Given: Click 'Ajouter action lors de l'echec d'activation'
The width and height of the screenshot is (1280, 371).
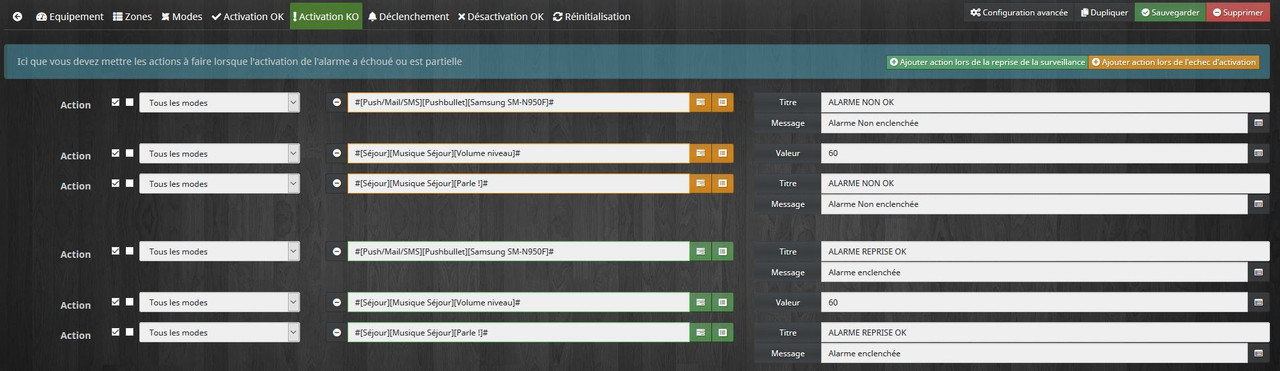Looking at the screenshot, I should point(1174,62).
